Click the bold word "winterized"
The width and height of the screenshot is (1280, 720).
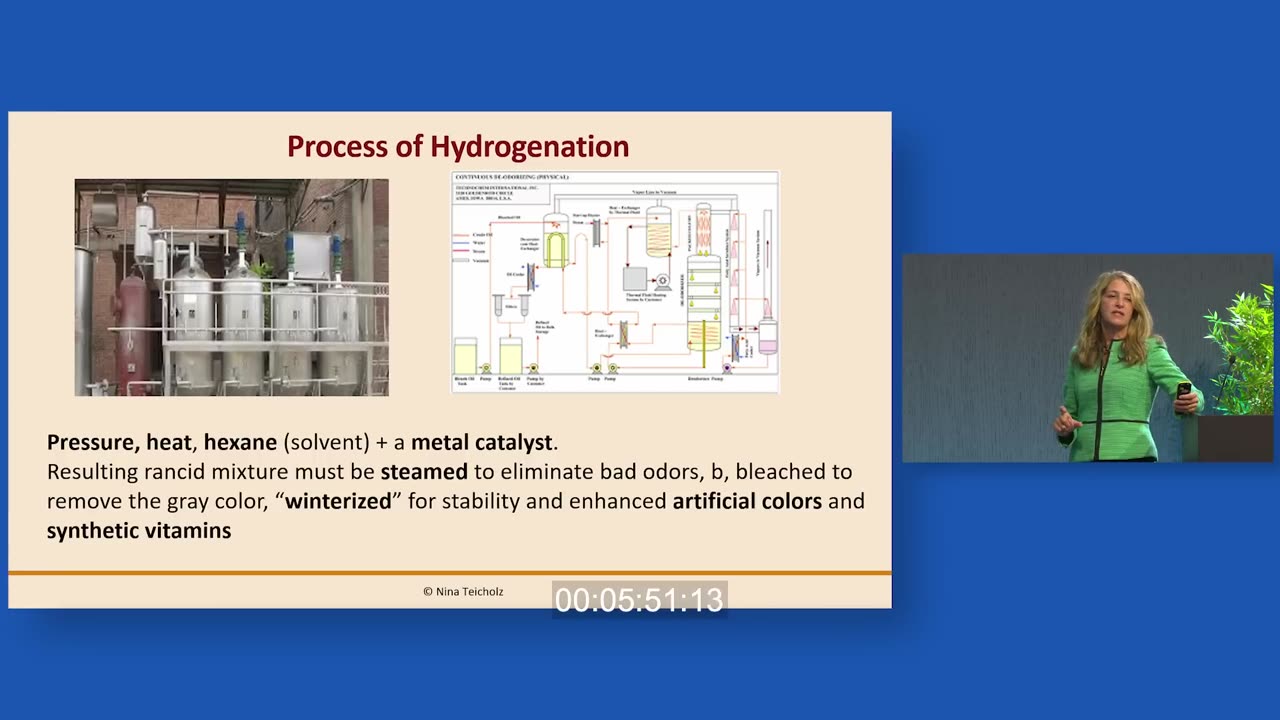[x=338, y=501]
